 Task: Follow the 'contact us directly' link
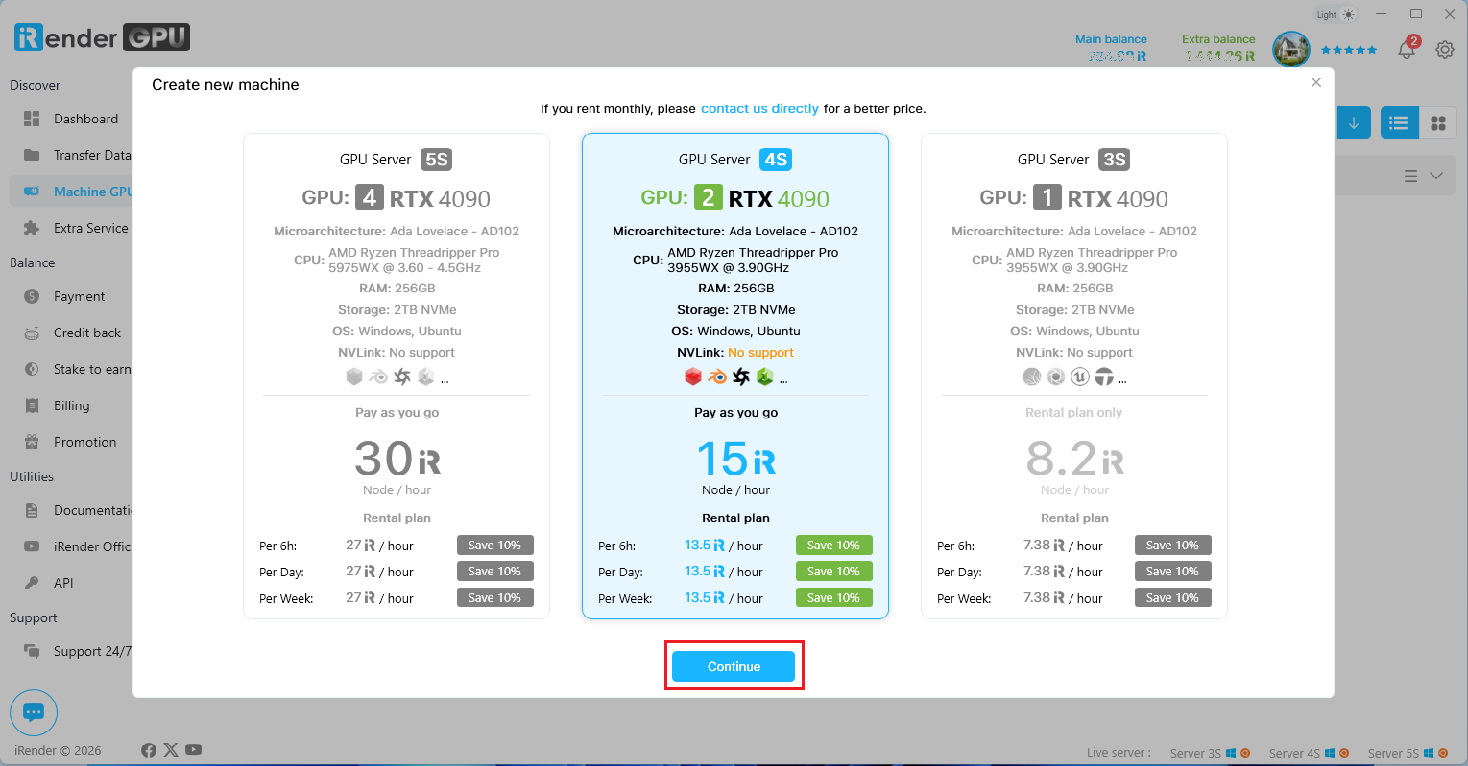pos(760,108)
